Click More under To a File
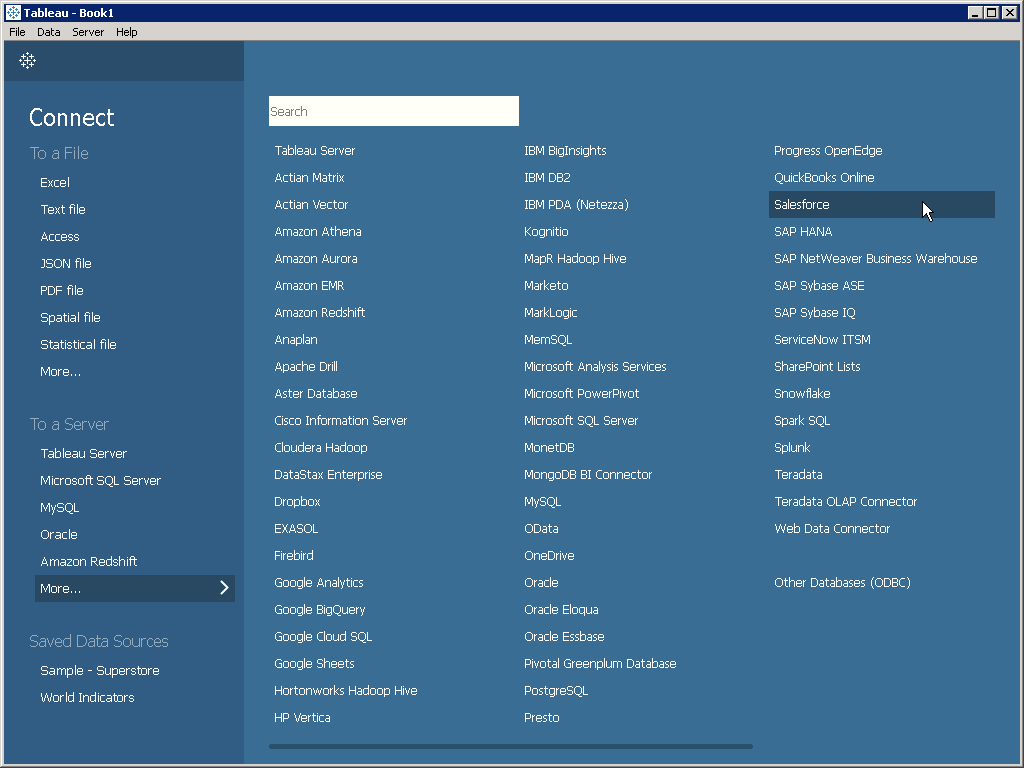 (60, 371)
